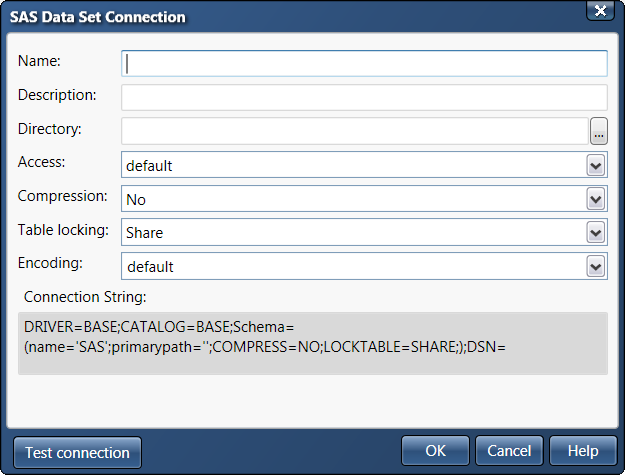The image size is (625, 475).
Task: Click the Directory browse ellipsis button
Action: tap(599, 130)
